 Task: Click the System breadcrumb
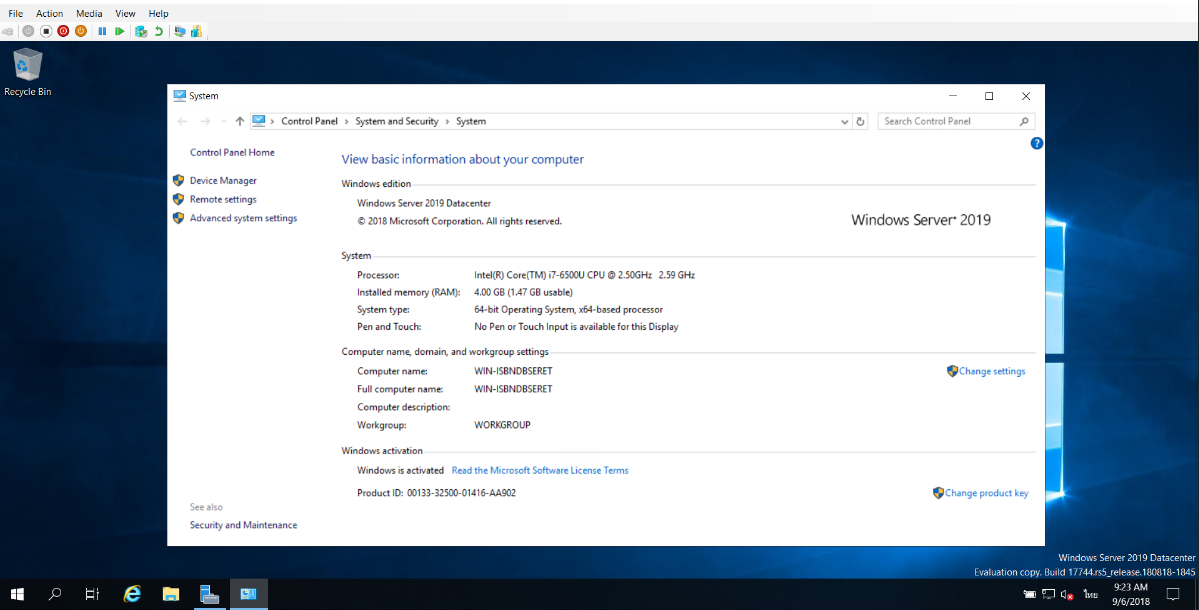pos(471,122)
